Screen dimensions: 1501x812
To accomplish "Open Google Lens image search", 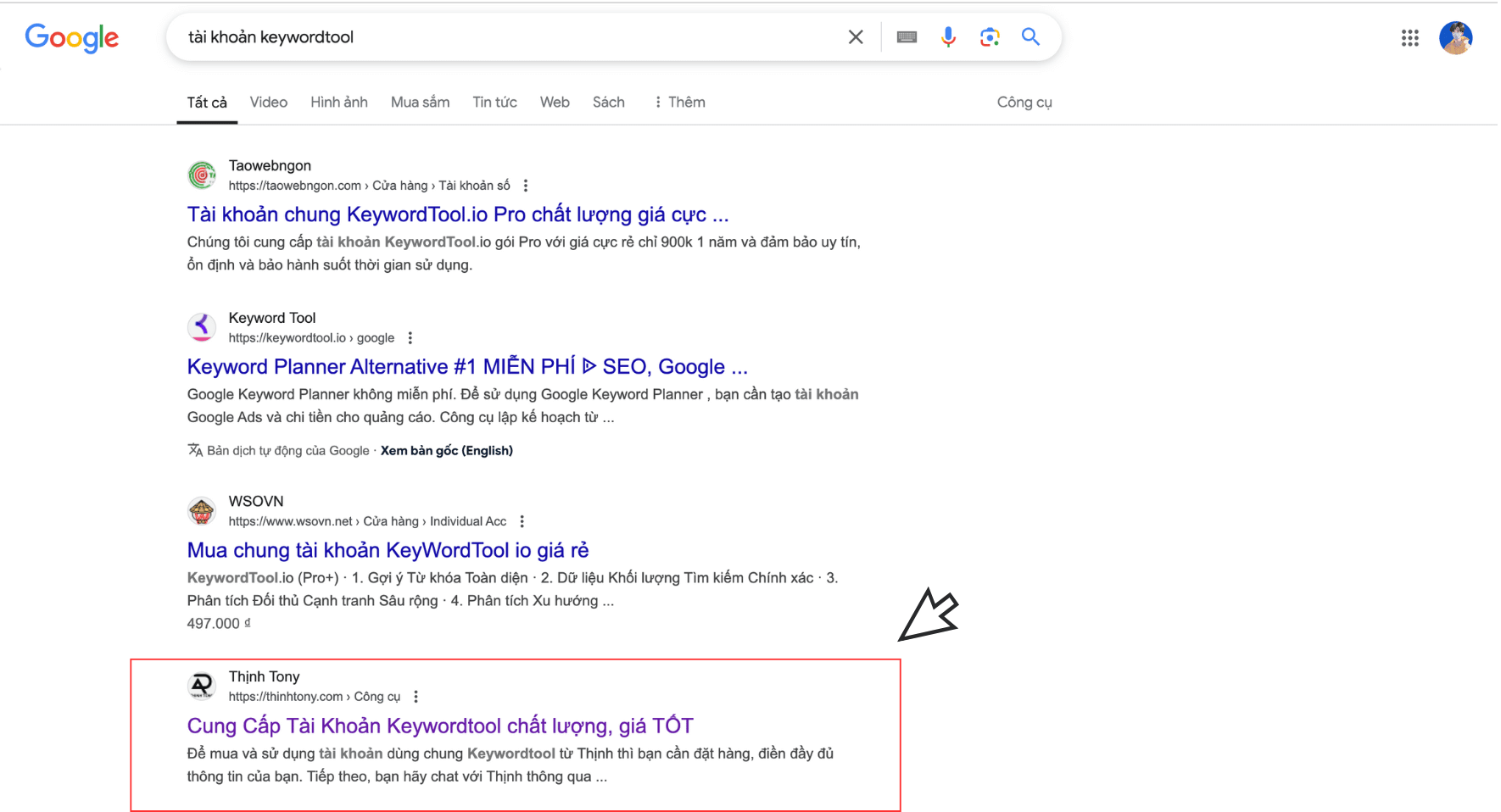I will (x=990, y=37).
